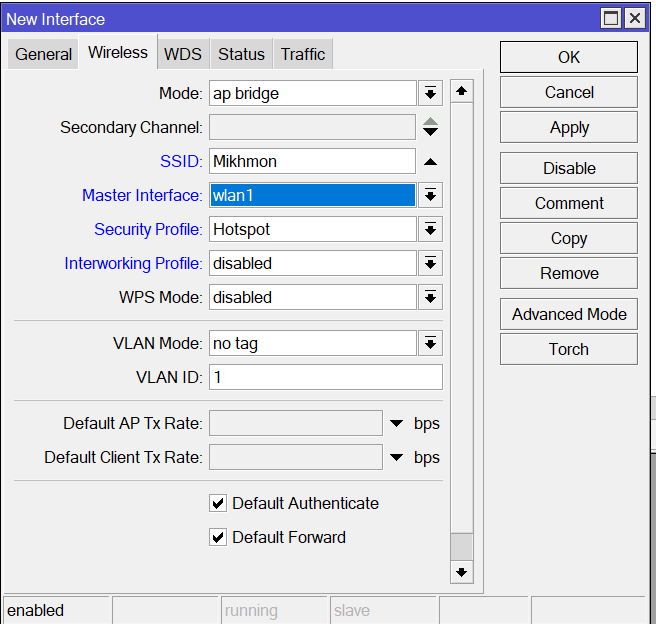The width and height of the screenshot is (656, 624).
Task: Expand the Default Client Tx Rate field
Action: point(396,458)
